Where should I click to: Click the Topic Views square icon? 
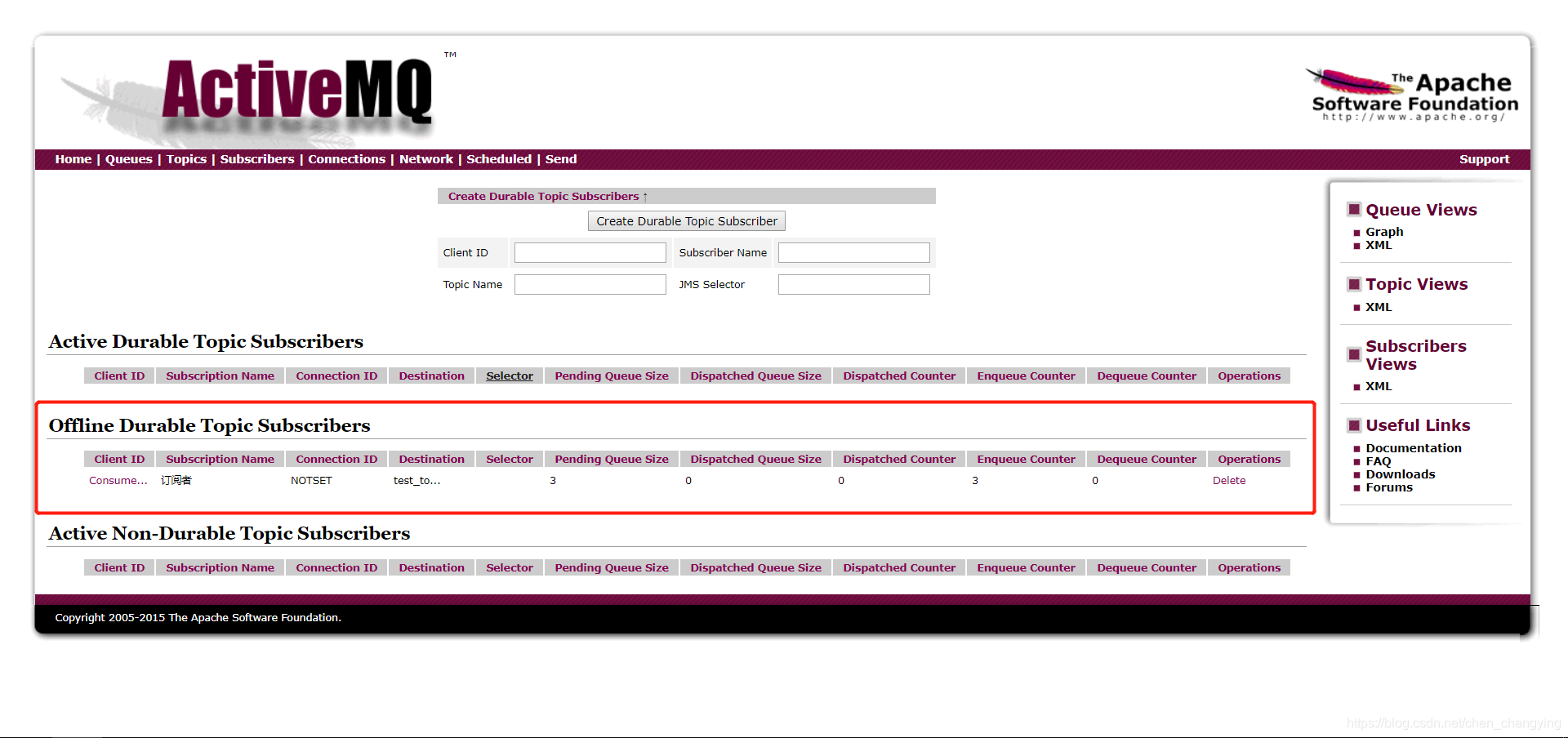[x=1354, y=284]
